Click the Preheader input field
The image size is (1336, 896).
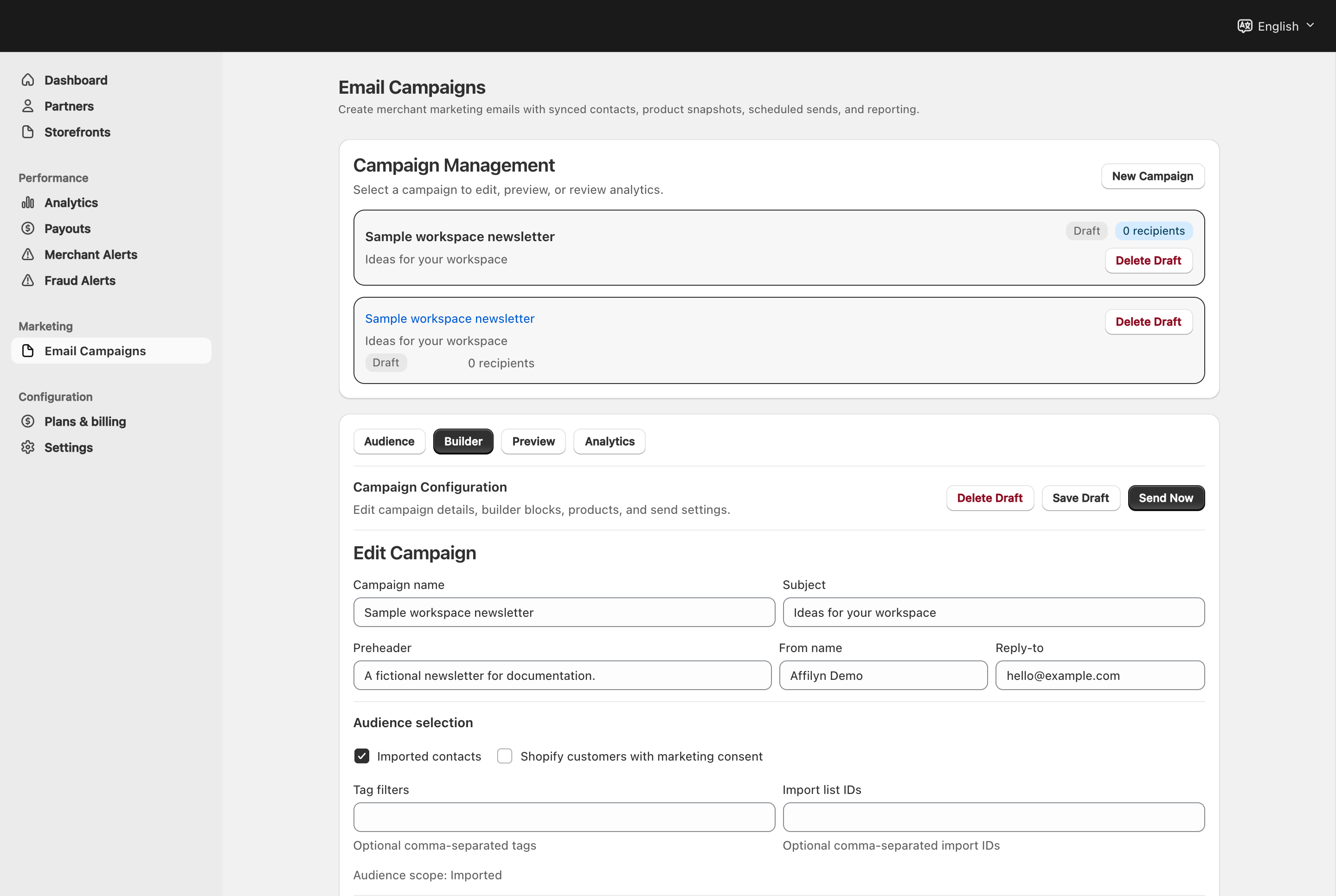click(x=562, y=675)
